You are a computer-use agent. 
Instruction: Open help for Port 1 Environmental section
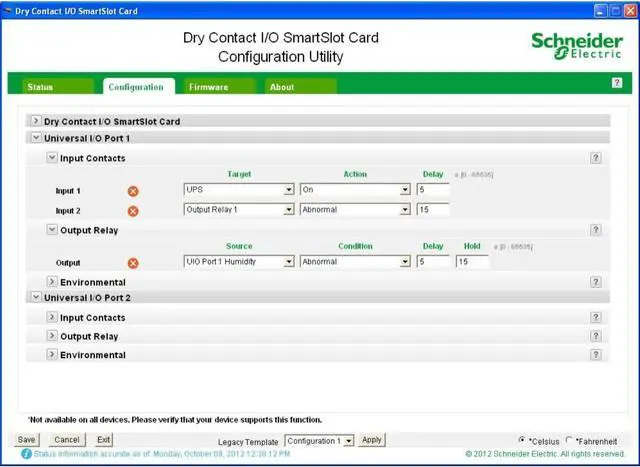point(596,282)
